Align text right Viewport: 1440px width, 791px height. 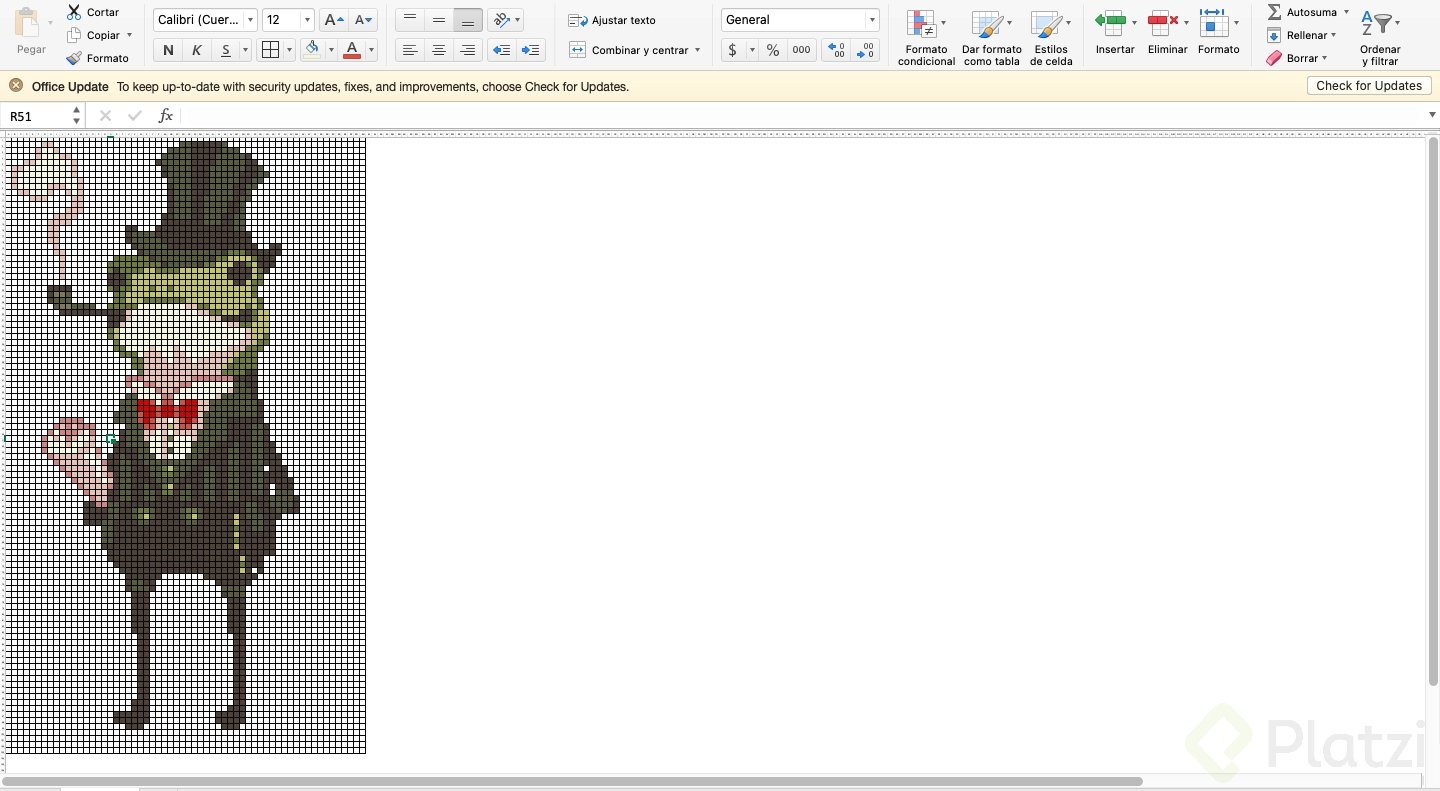pos(467,50)
